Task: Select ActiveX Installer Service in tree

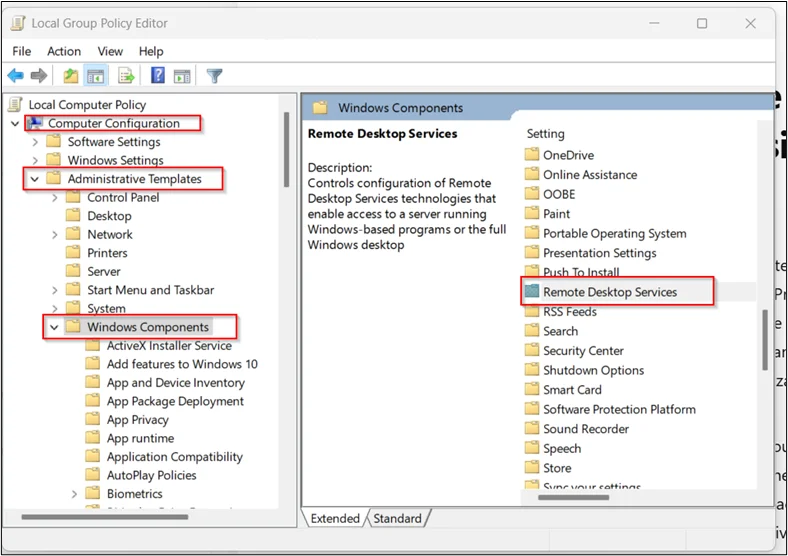Action: tap(169, 345)
